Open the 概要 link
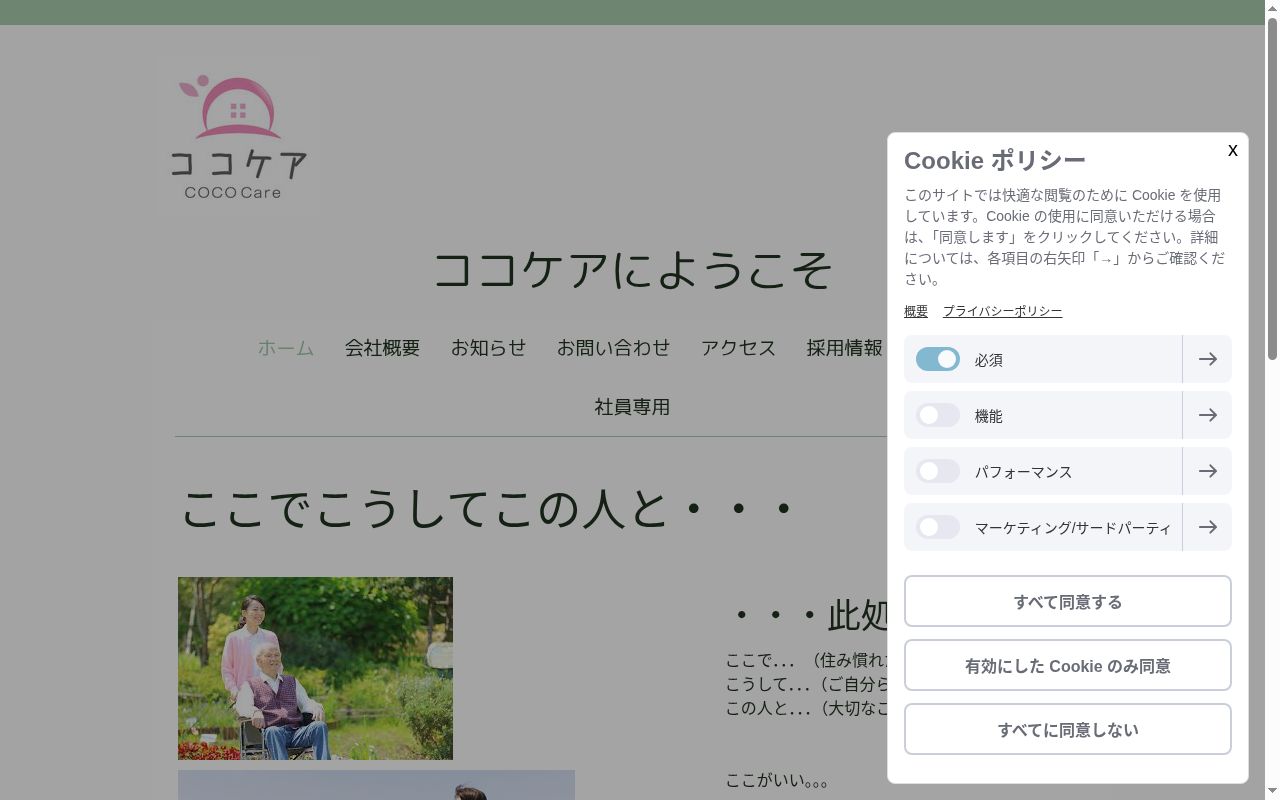 pyautogui.click(x=916, y=311)
